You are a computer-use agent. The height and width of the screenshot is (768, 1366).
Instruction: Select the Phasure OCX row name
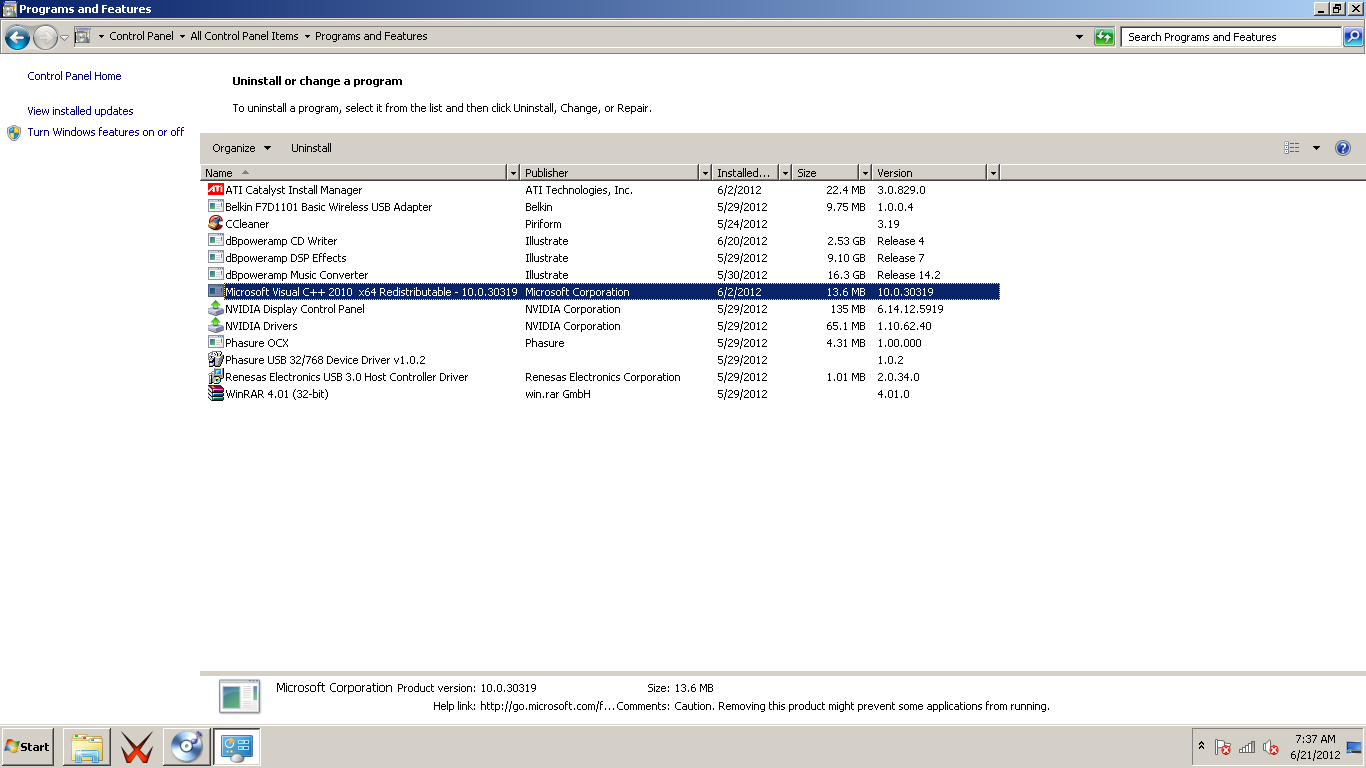(257, 343)
